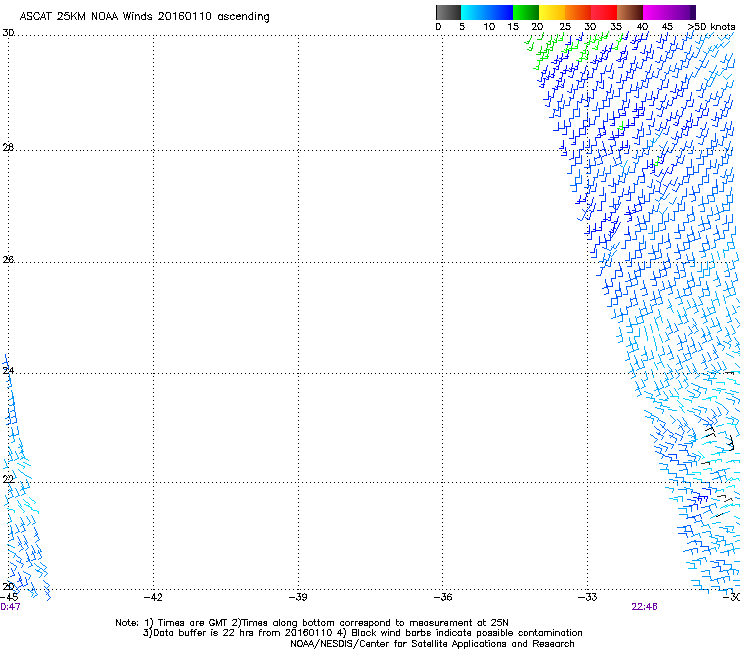740x650 pixels.
Task: Click the gray 0-5 knots color band
Action: pyautogui.click(x=448, y=12)
